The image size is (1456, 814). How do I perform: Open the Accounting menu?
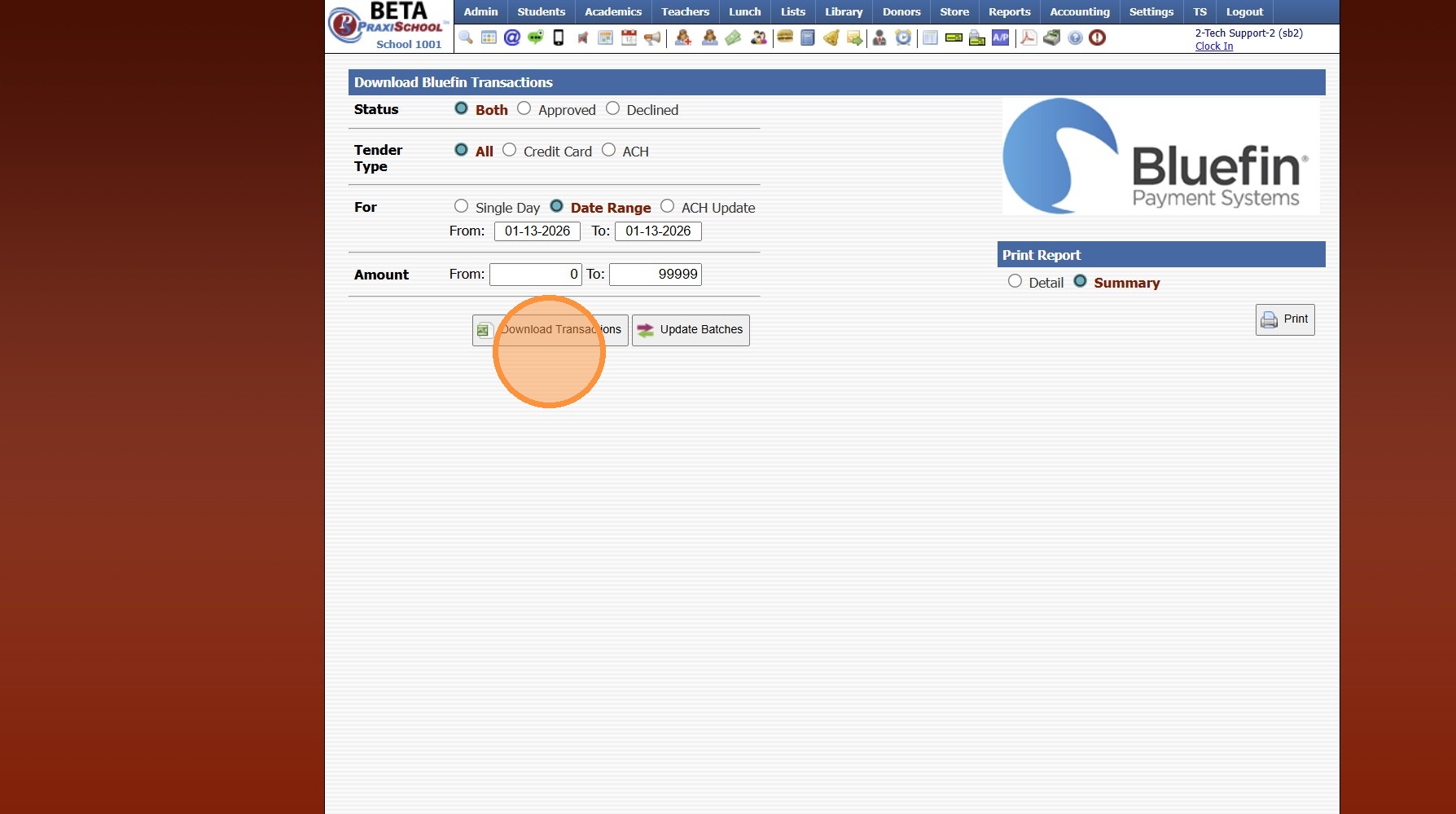click(x=1079, y=11)
